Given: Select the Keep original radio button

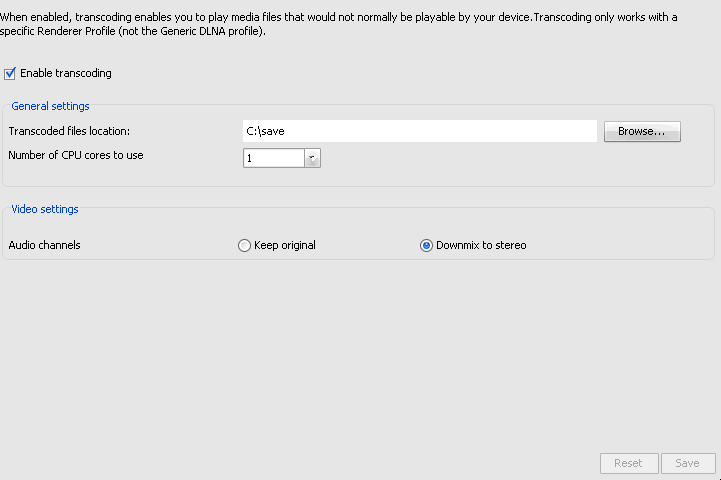Looking at the screenshot, I should (244, 245).
